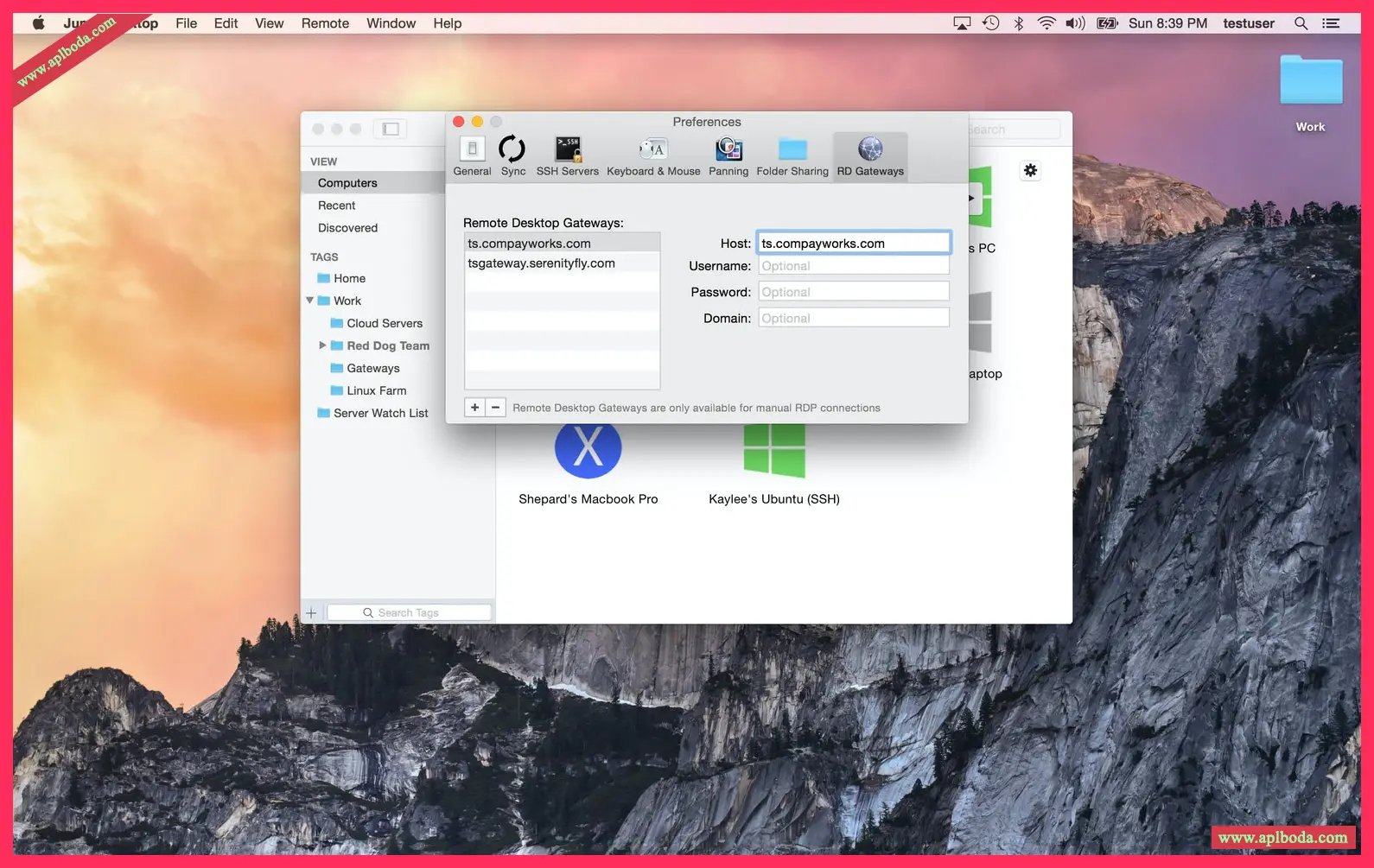
Task: Open the General preferences pane
Action: (x=472, y=156)
